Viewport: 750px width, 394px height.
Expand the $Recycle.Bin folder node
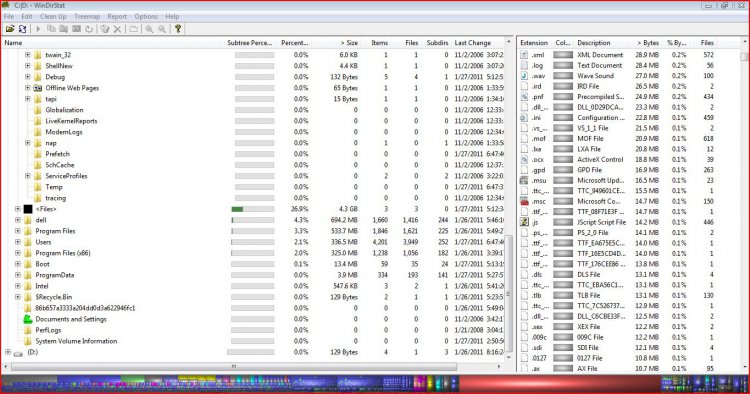point(18,297)
